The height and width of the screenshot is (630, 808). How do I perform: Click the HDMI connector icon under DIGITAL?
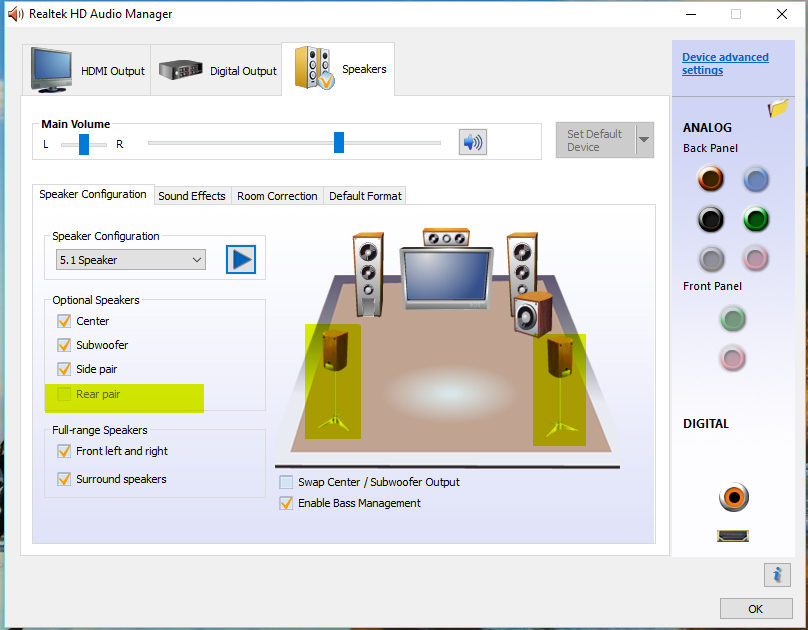pyautogui.click(x=733, y=536)
